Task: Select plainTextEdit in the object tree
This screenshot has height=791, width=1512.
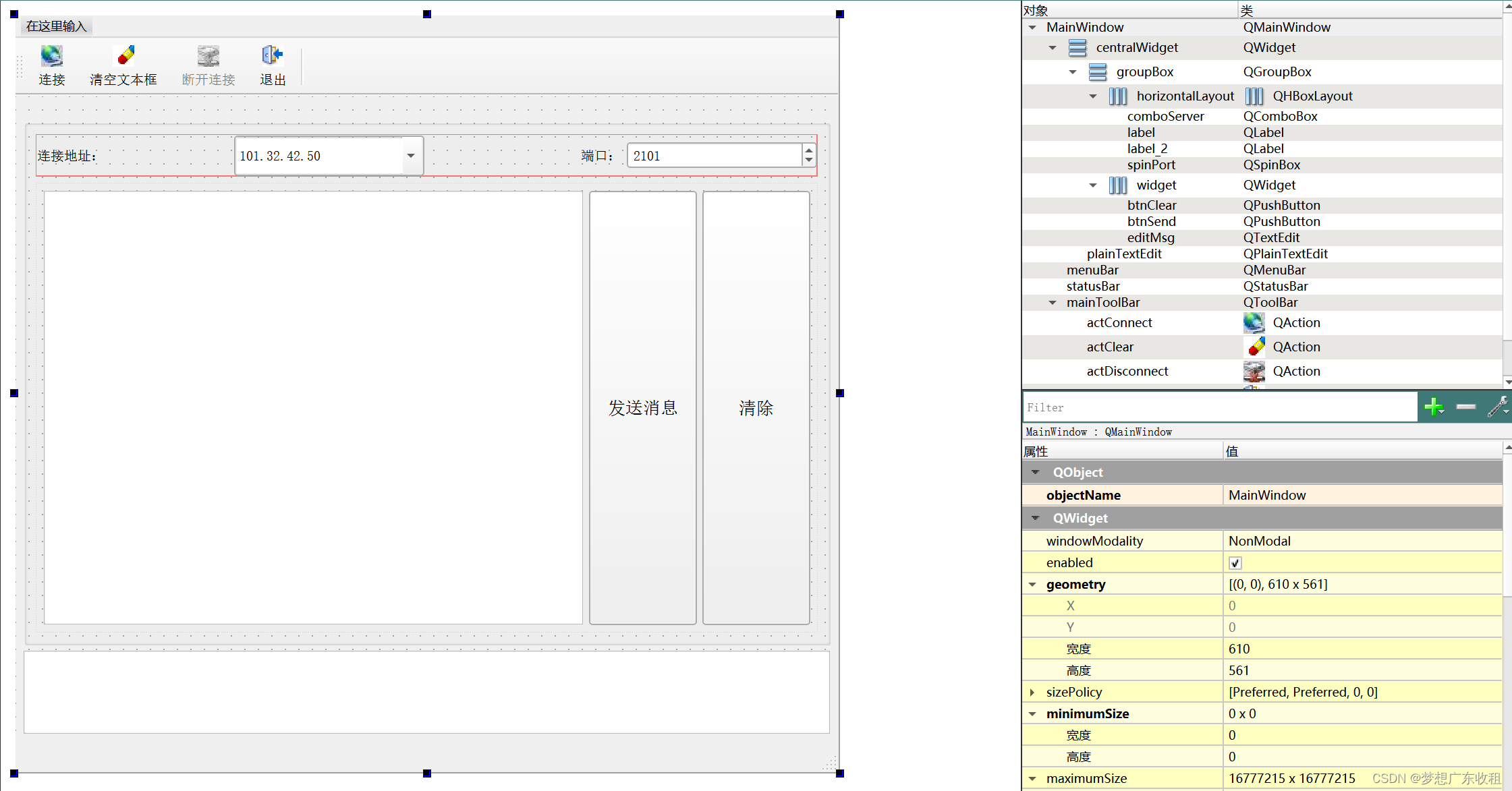Action: pyautogui.click(x=1124, y=254)
